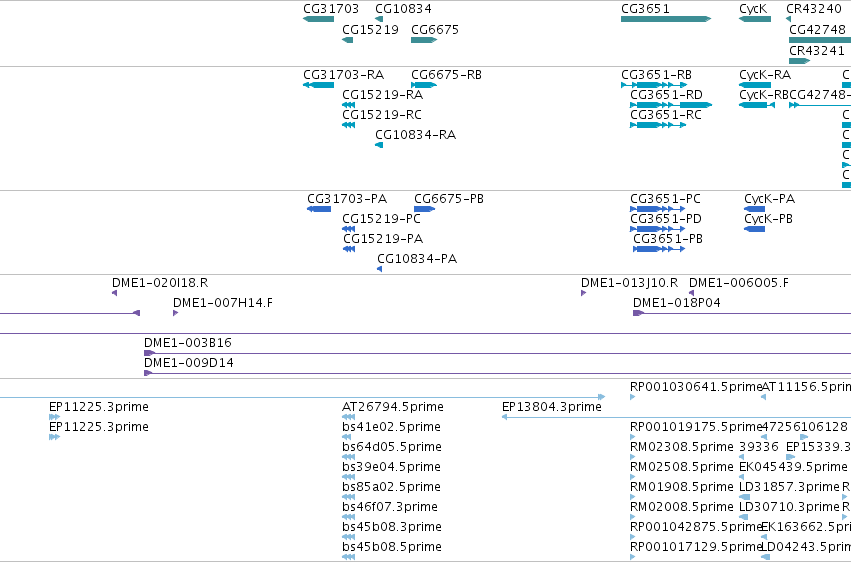Select the CycK-RA transcript label

point(765,74)
